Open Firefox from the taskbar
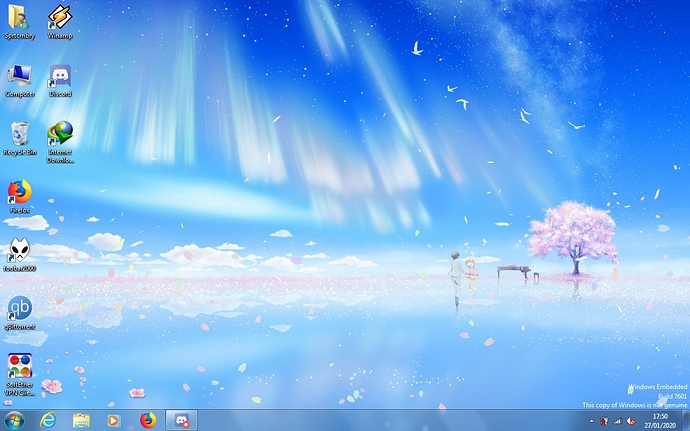The height and width of the screenshot is (431, 690). (148, 420)
